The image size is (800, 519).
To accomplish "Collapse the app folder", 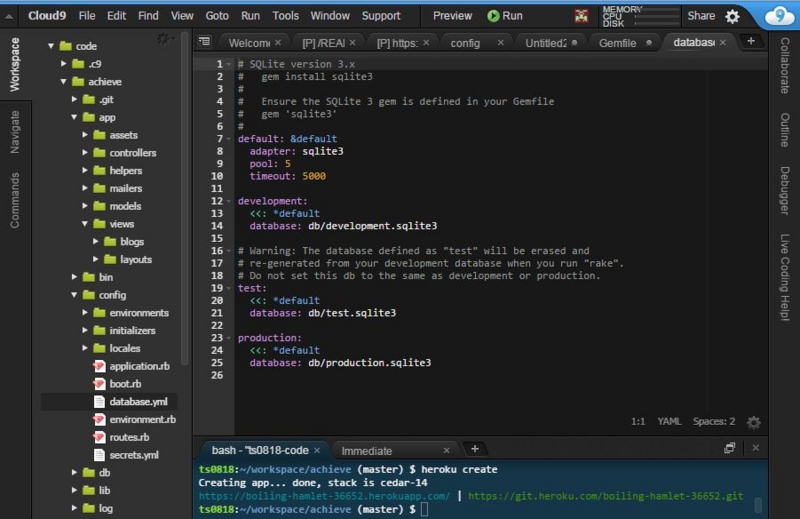I will coord(74,117).
